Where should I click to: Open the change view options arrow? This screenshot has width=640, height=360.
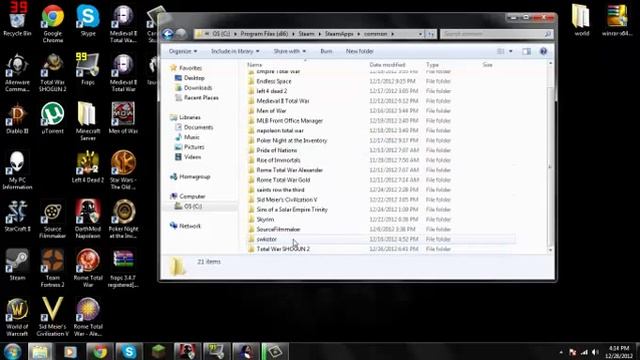click(511, 51)
